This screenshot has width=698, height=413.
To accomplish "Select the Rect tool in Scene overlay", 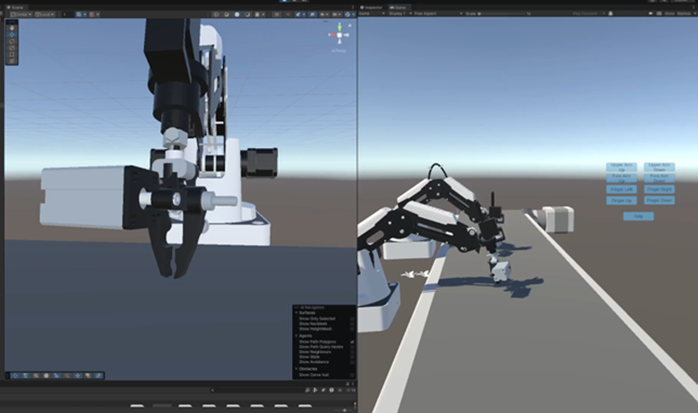I will pos(11,55).
